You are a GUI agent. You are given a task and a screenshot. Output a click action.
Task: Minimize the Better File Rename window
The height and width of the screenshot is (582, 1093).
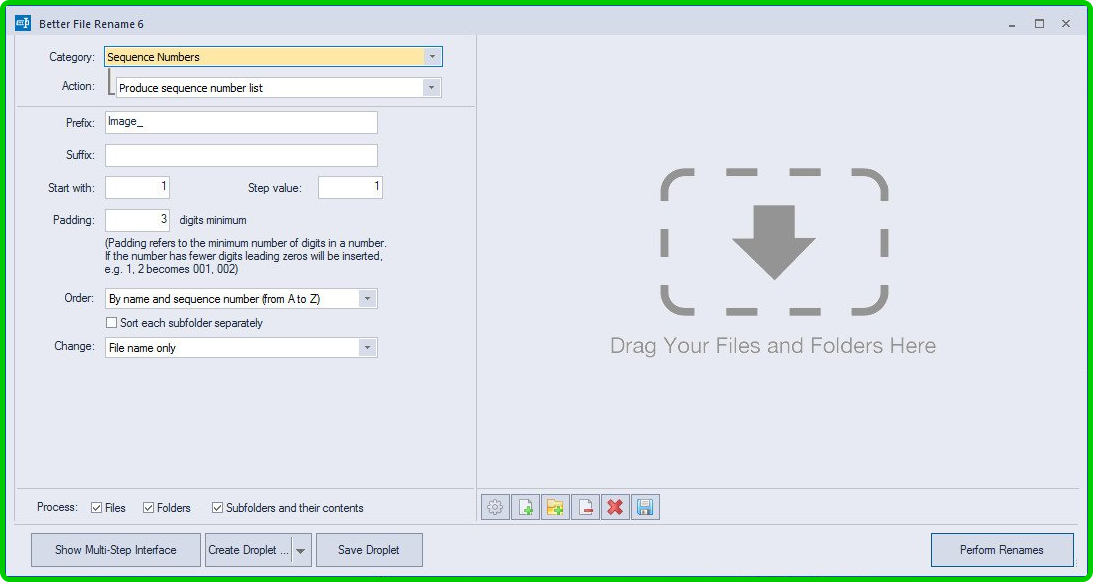(1011, 24)
